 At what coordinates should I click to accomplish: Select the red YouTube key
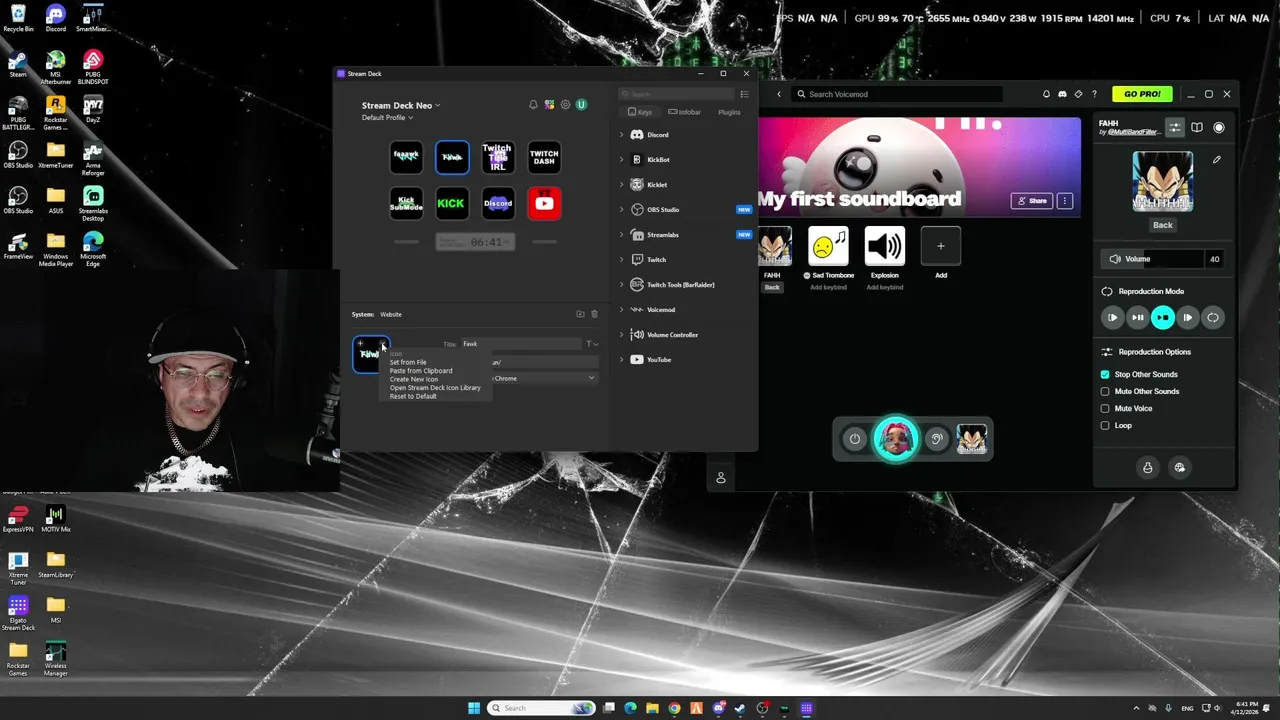[544, 203]
